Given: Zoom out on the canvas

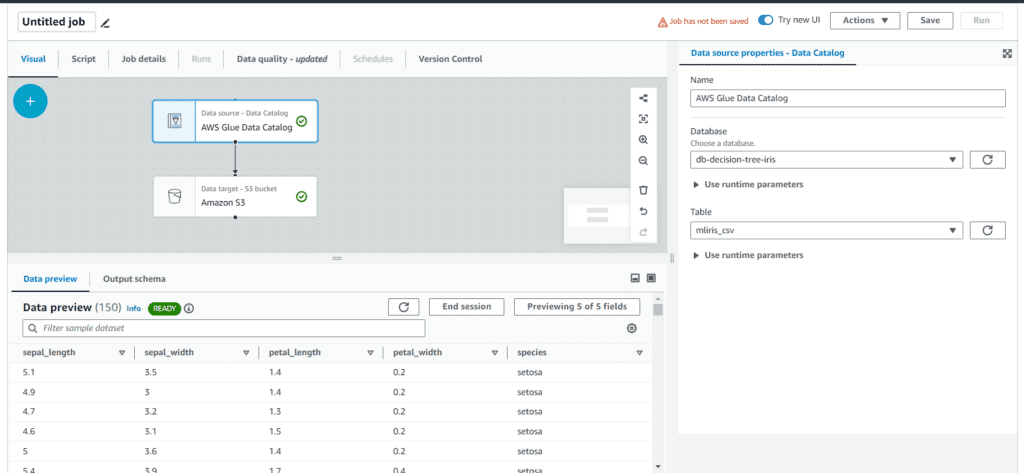Looking at the screenshot, I should [x=643, y=161].
